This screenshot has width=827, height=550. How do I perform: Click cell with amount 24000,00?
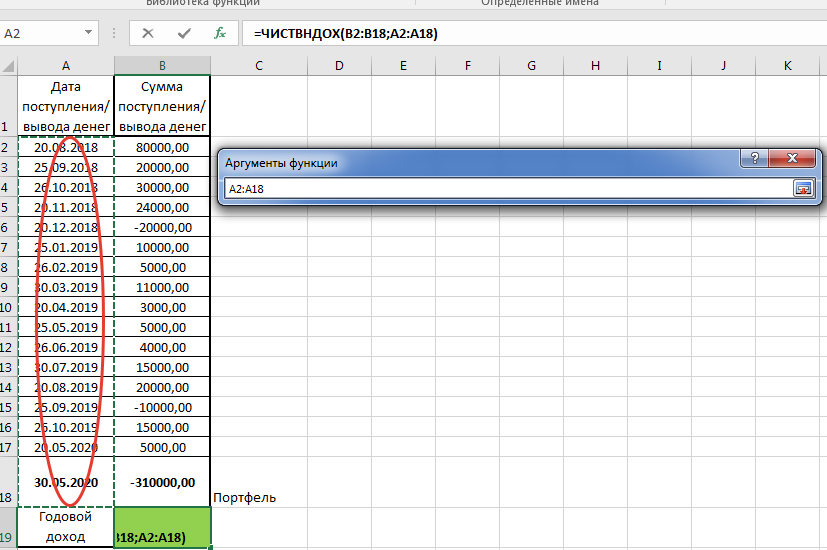(162, 207)
